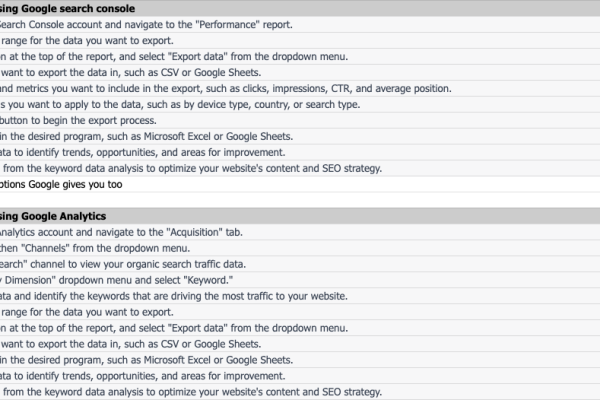Select the first 'optimize your website's content' row
Image resolution: width=600 pixels, height=400 pixels.
tap(300, 168)
